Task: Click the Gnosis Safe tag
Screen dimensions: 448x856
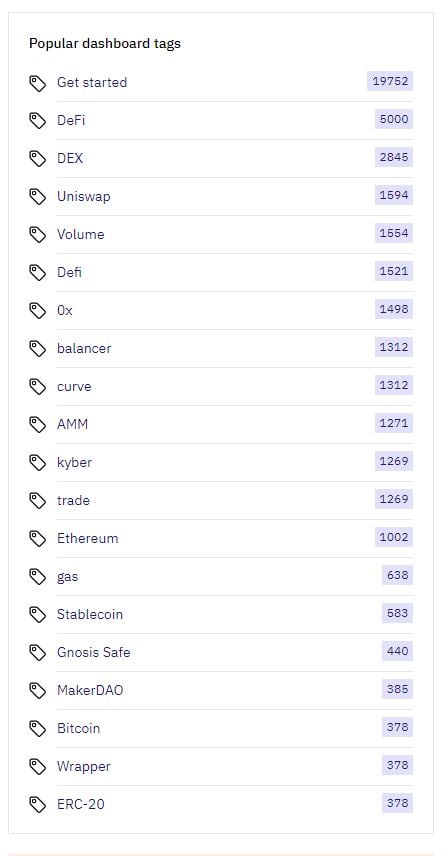Action: [x=93, y=652]
